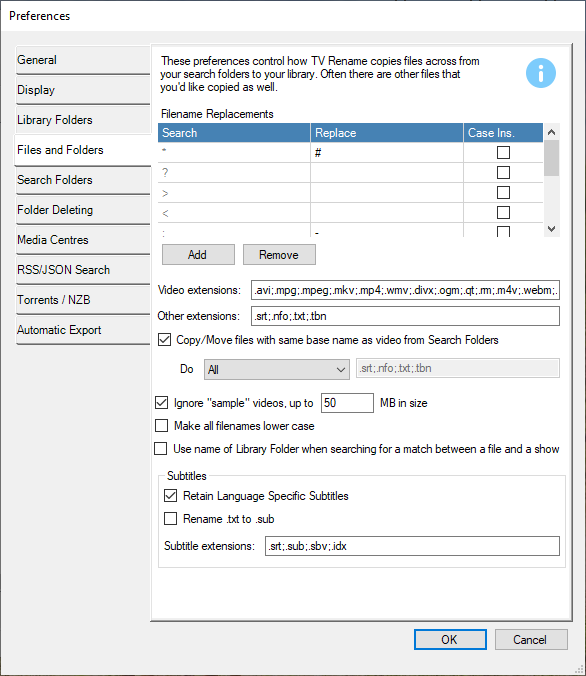Click the Video extensions input field
Screen dimensions: 586x676
405,290
